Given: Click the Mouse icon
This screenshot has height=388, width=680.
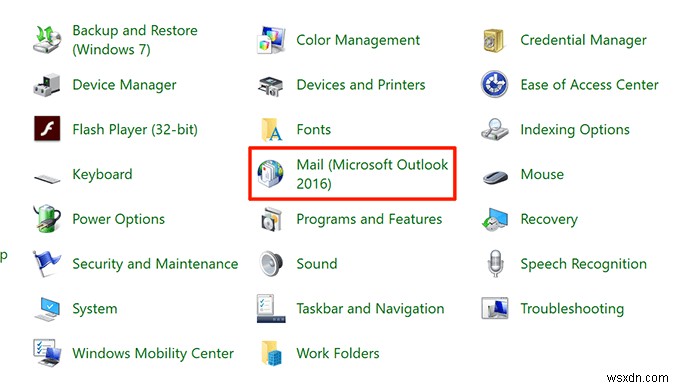Looking at the screenshot, I should tap(495, 176).
